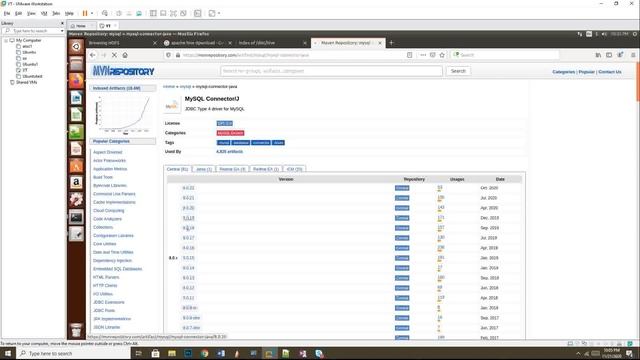The height and width of the screenshot is (360, 640).
Task: Open the VMware library search dropdown arrow
Action: (62, 31)
